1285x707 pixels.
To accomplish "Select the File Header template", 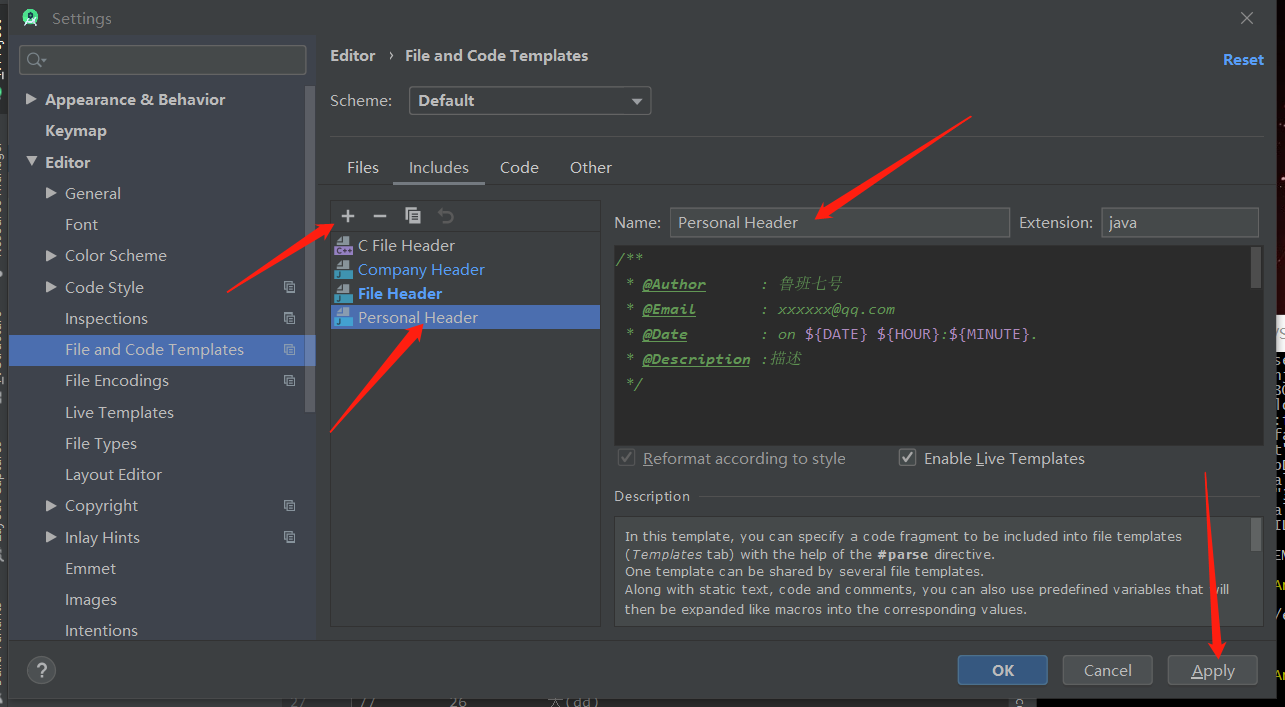I will click(399, 292).
